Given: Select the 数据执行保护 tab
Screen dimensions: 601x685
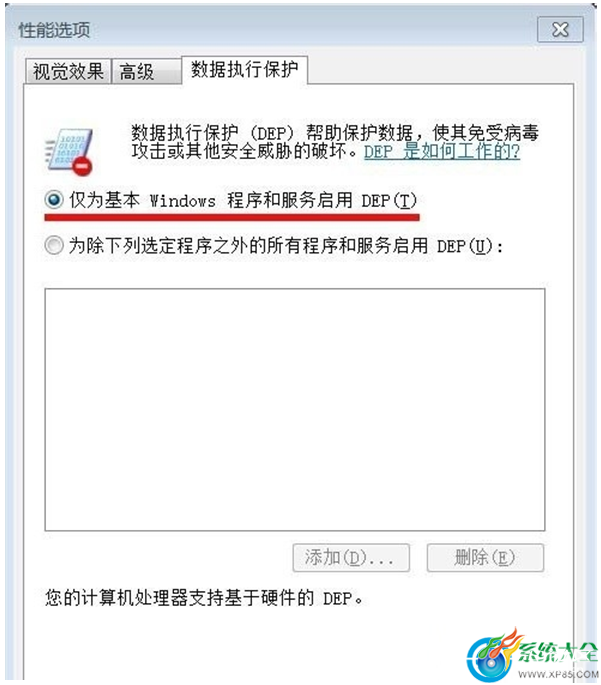Looking at the screenshot, I should [x=245, y=69].
